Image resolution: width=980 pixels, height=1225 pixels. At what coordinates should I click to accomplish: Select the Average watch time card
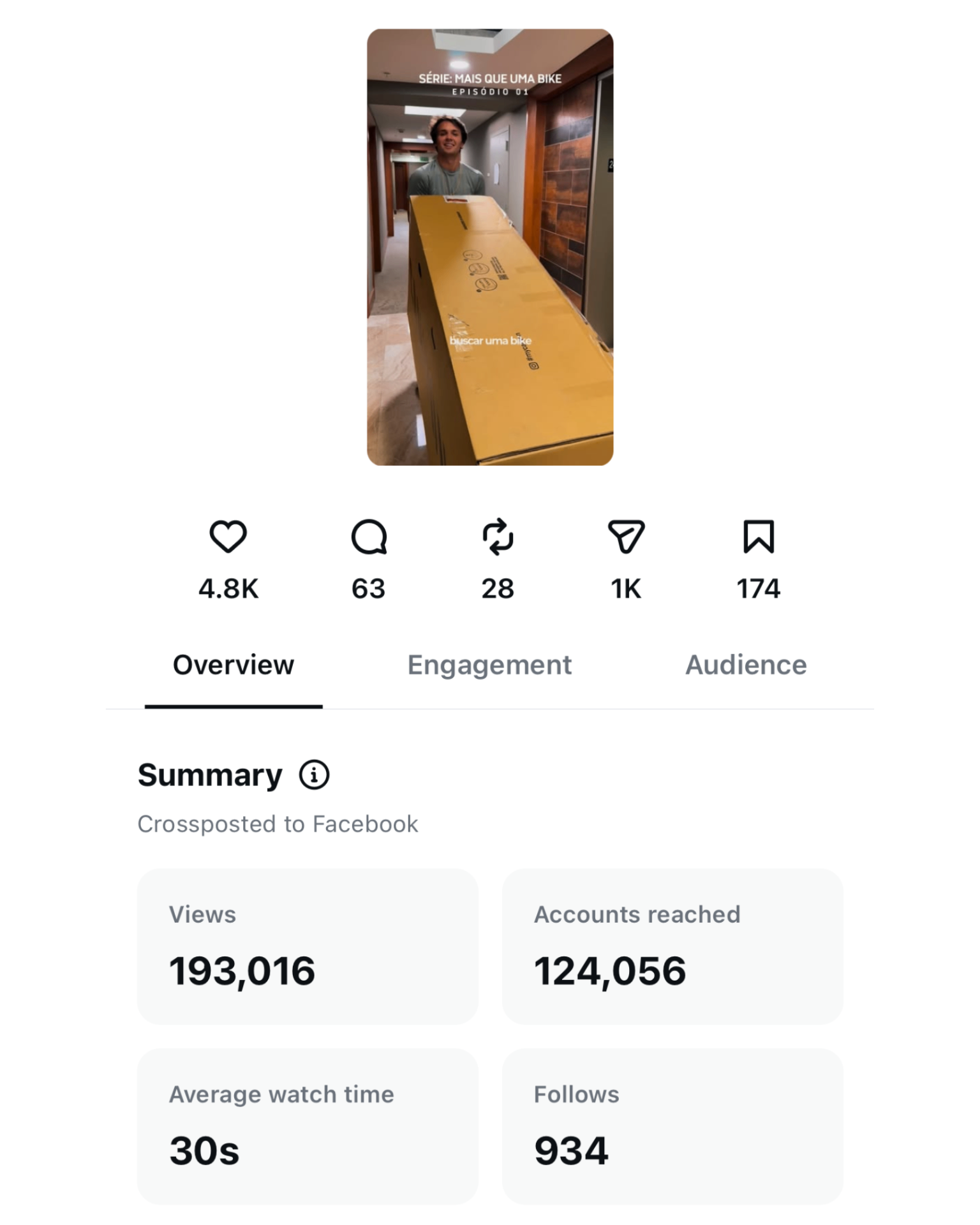[x=308, y=1127]
